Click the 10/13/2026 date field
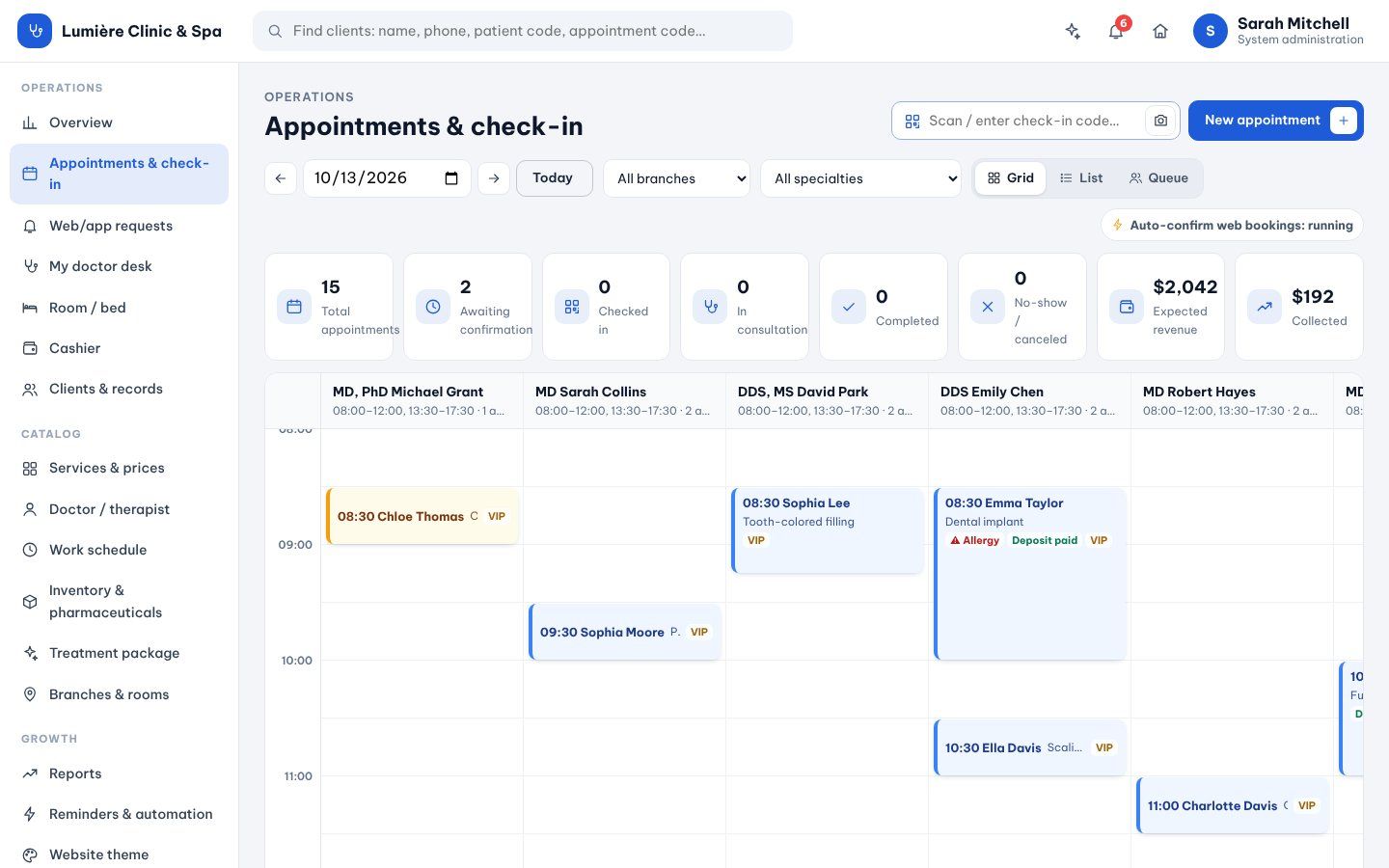This screenshot has width=1389, height=868. tap(387, 178)
